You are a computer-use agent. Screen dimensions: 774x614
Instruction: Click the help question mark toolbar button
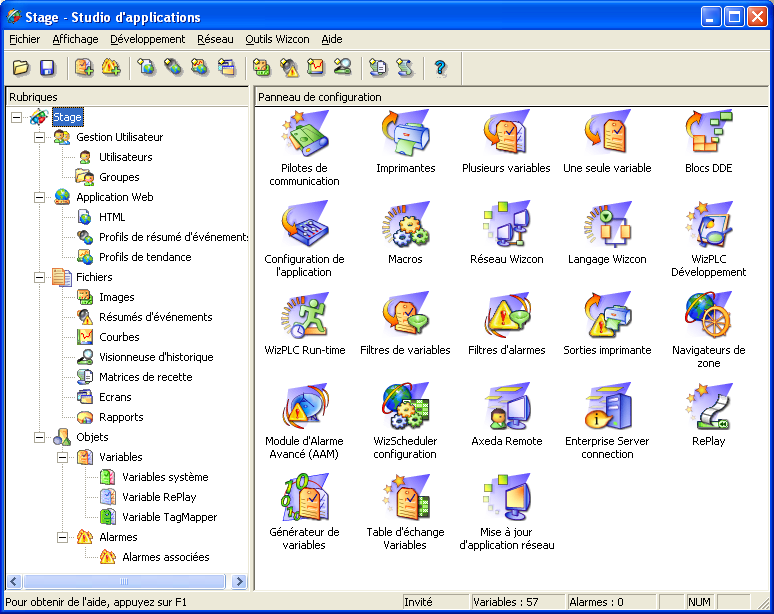coord(440,68)
